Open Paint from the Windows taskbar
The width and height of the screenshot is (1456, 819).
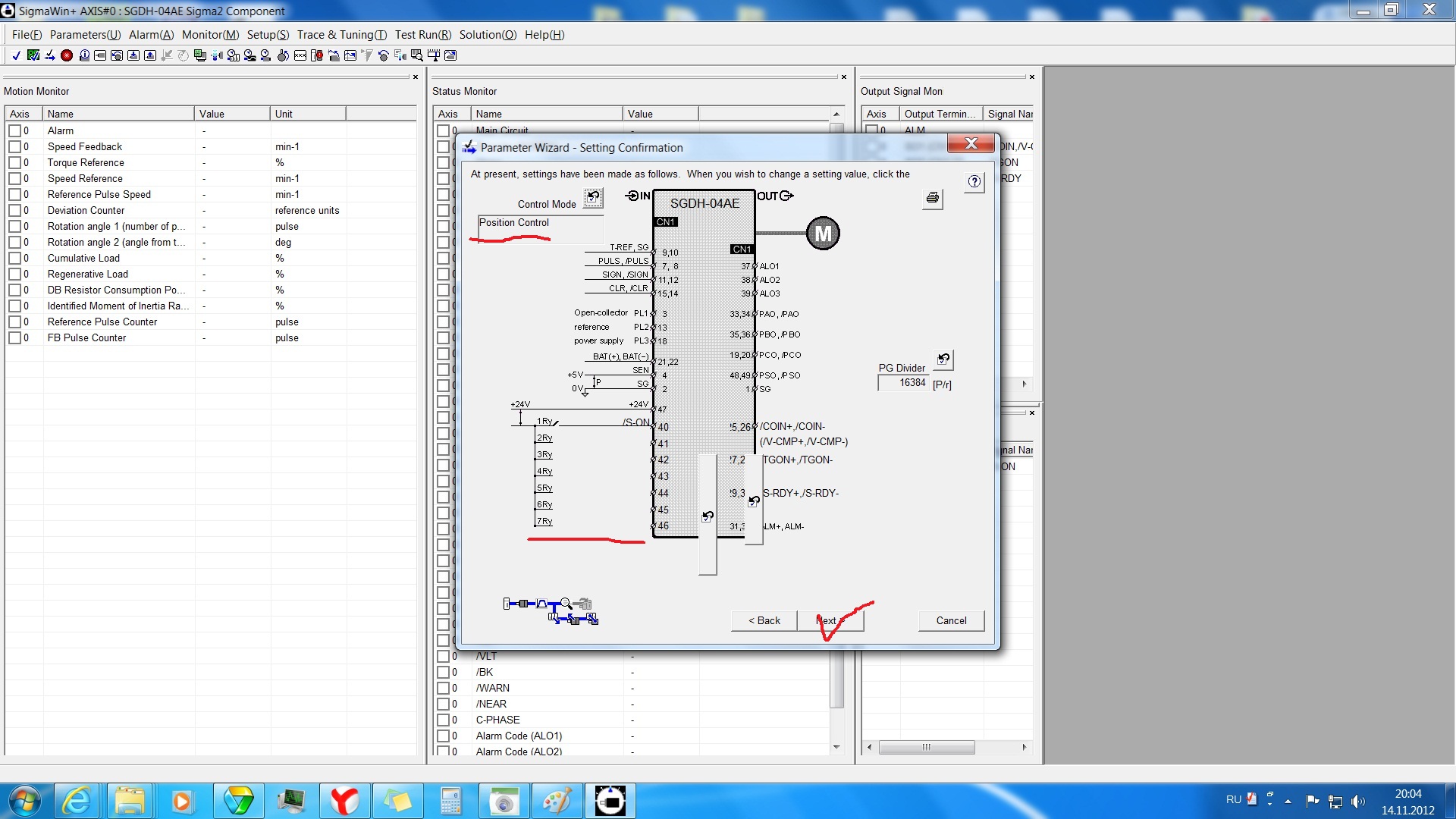[x=557, y=801]
